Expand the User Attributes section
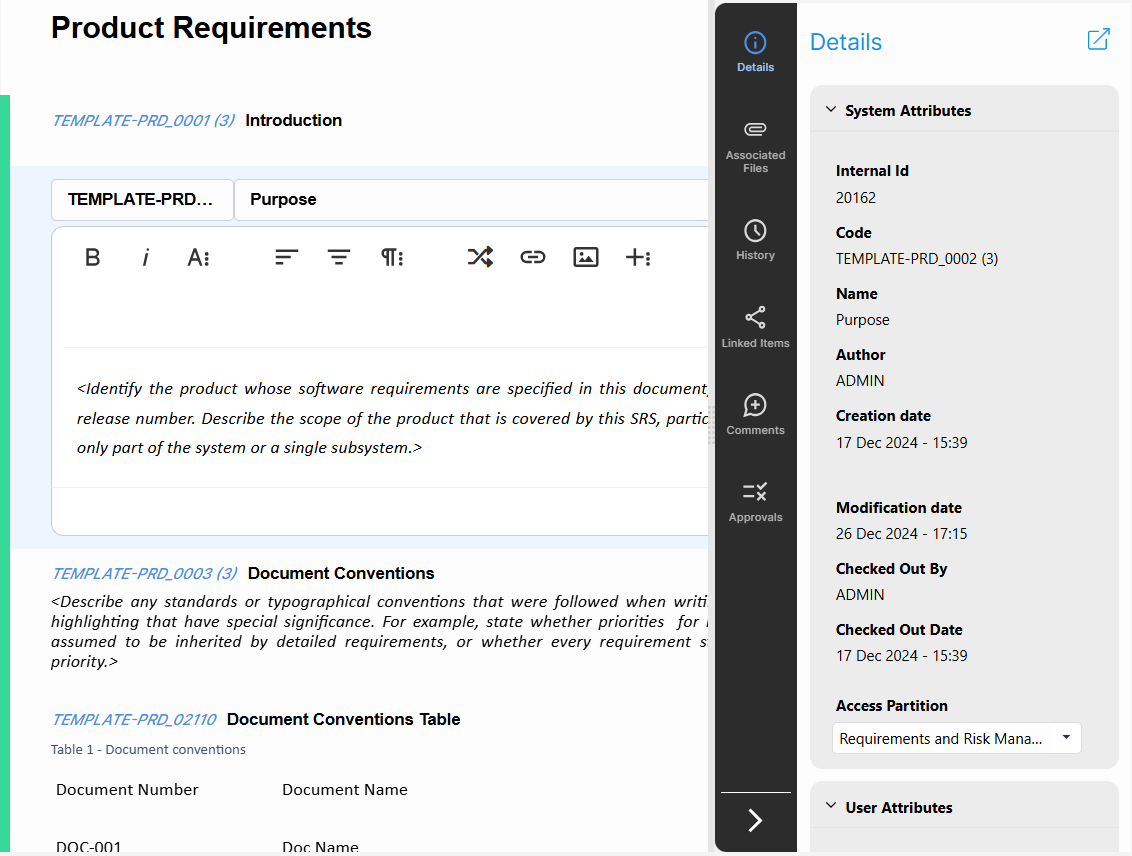 click(831, 807)
